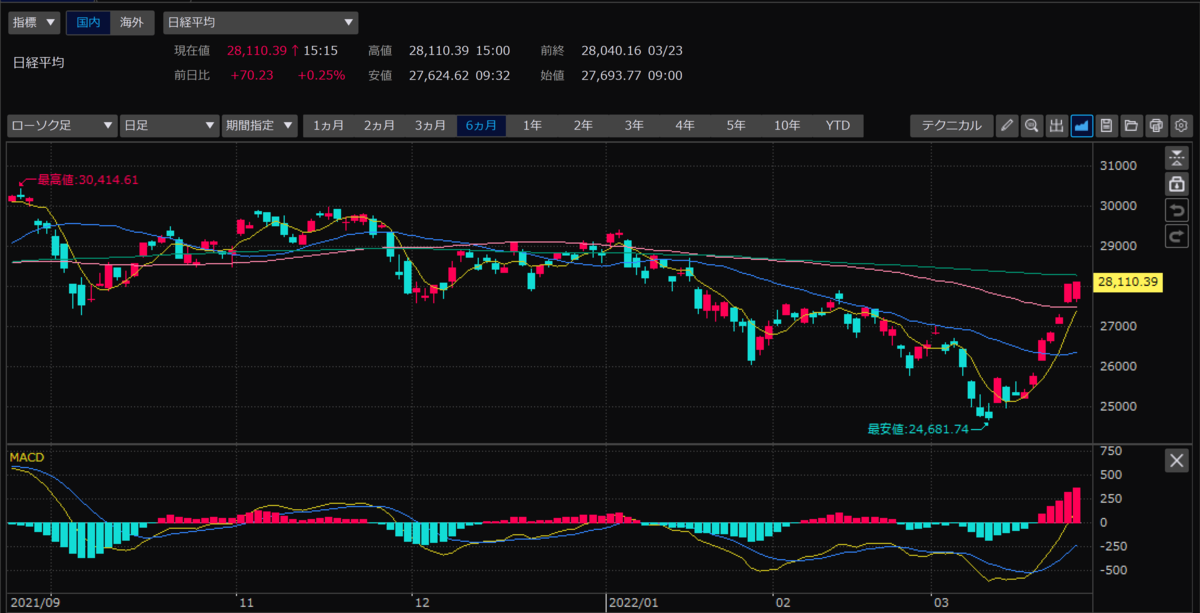
Task: Select the 1年 period tab
Action: tap(532, 126)
